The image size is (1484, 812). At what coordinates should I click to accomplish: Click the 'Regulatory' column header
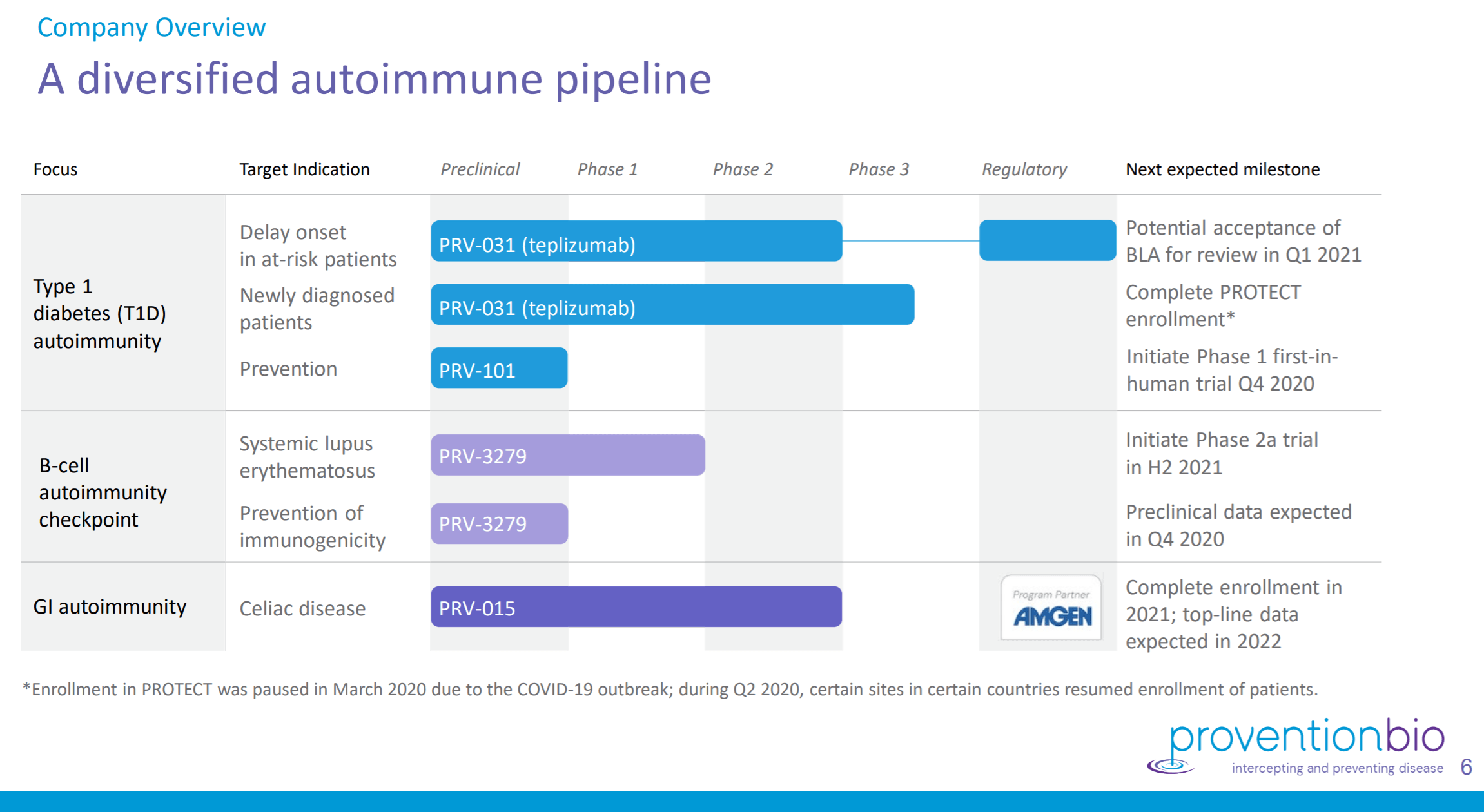tap(1024, 169)
